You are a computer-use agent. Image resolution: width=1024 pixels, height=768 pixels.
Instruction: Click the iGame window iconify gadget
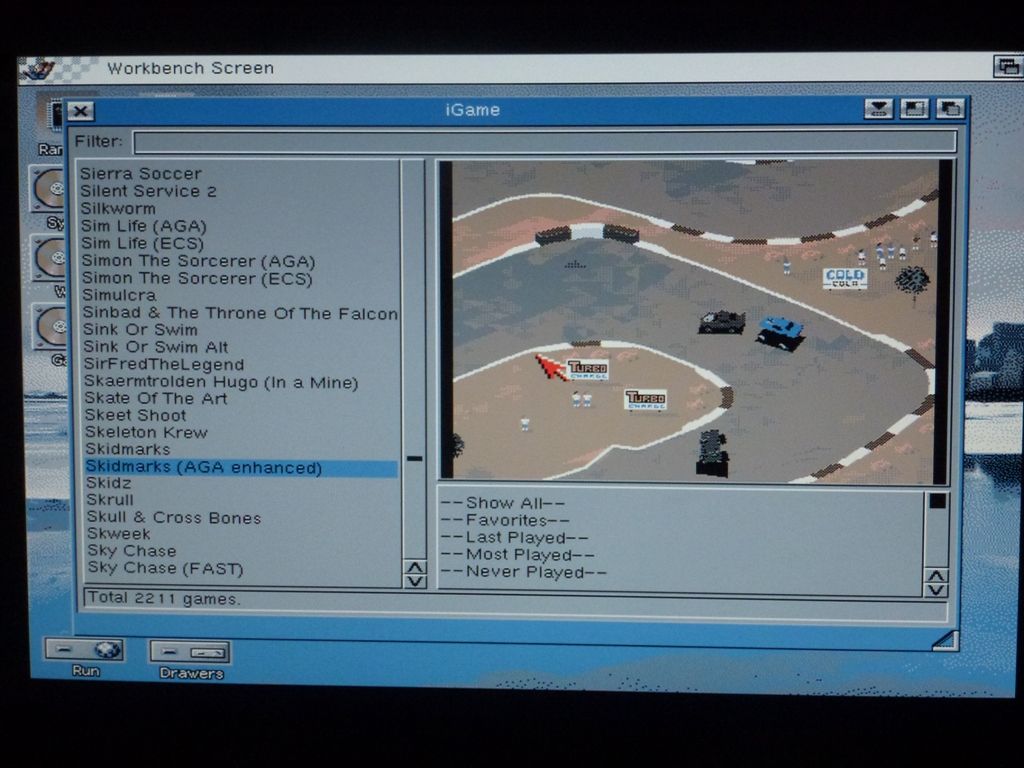click(879, 109)
